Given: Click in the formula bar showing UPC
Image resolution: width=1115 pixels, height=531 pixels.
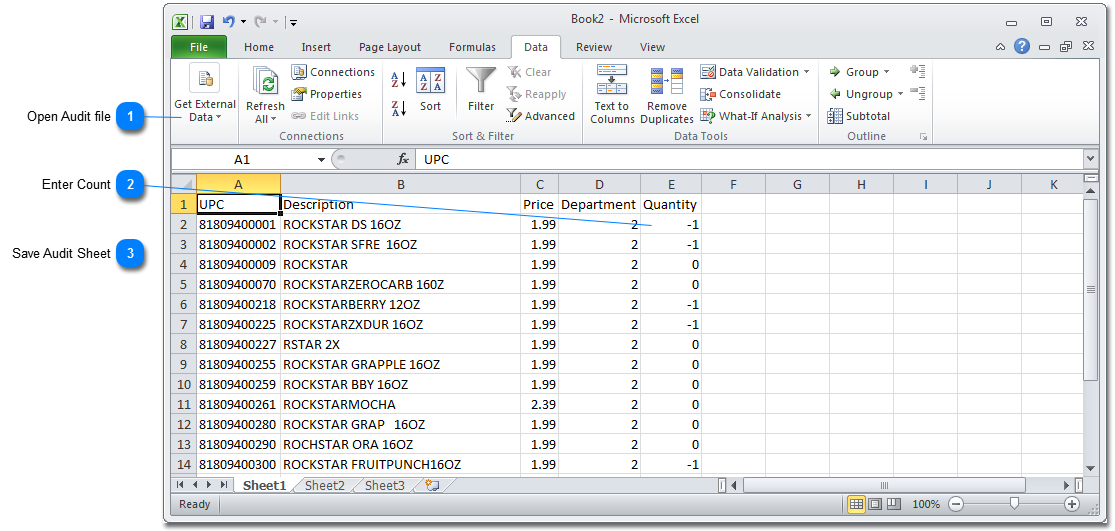Looking at the screenshot, I should tap(749, 160).
